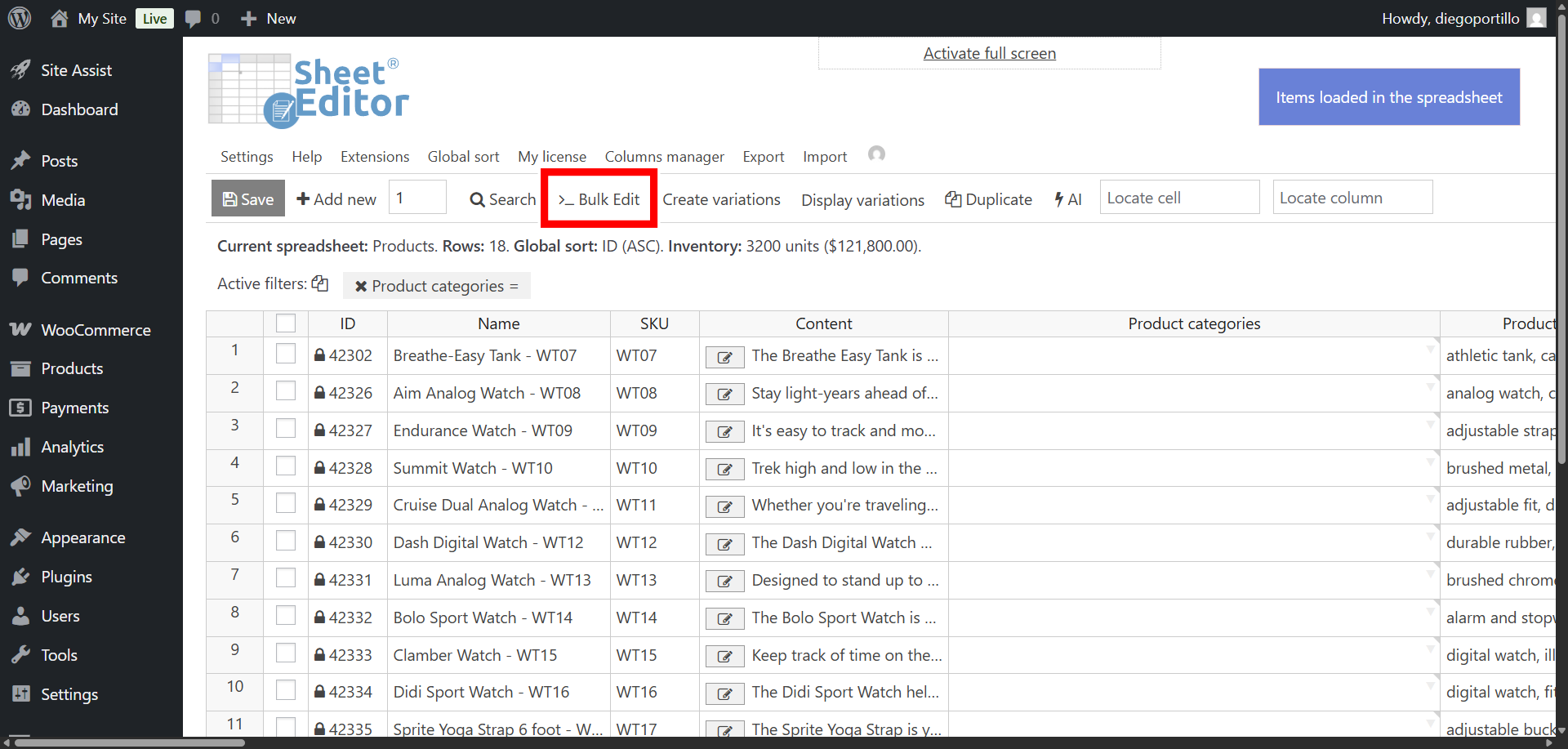Image resolution: width=1568 pixels, height=749 pixels.
Task: Click the comments bubble icon in admin bar
Action: 193,18
